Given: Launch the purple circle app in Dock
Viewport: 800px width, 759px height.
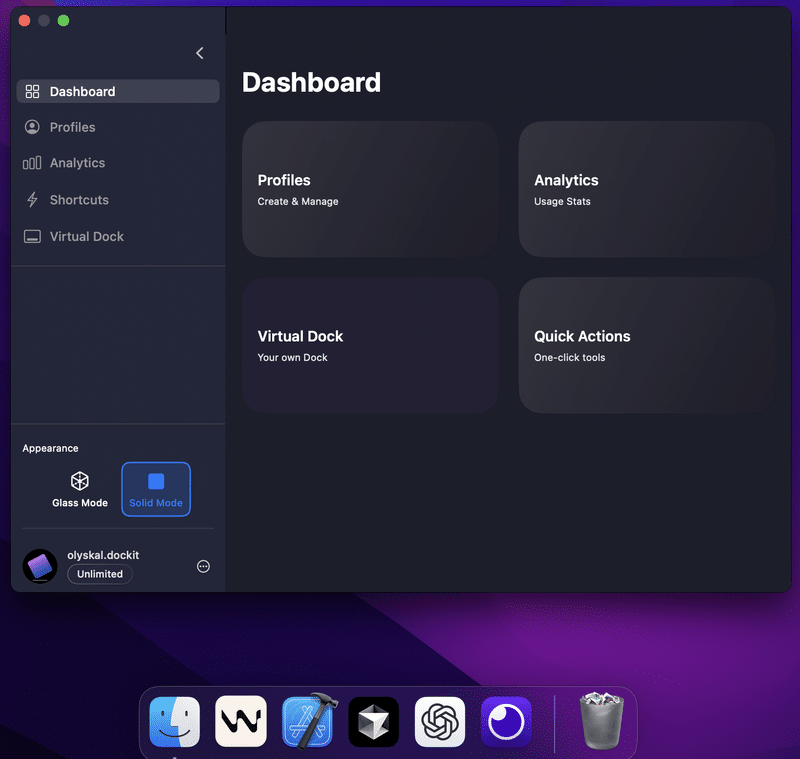Looking at the screenshot, I should [x=506, y=722].
